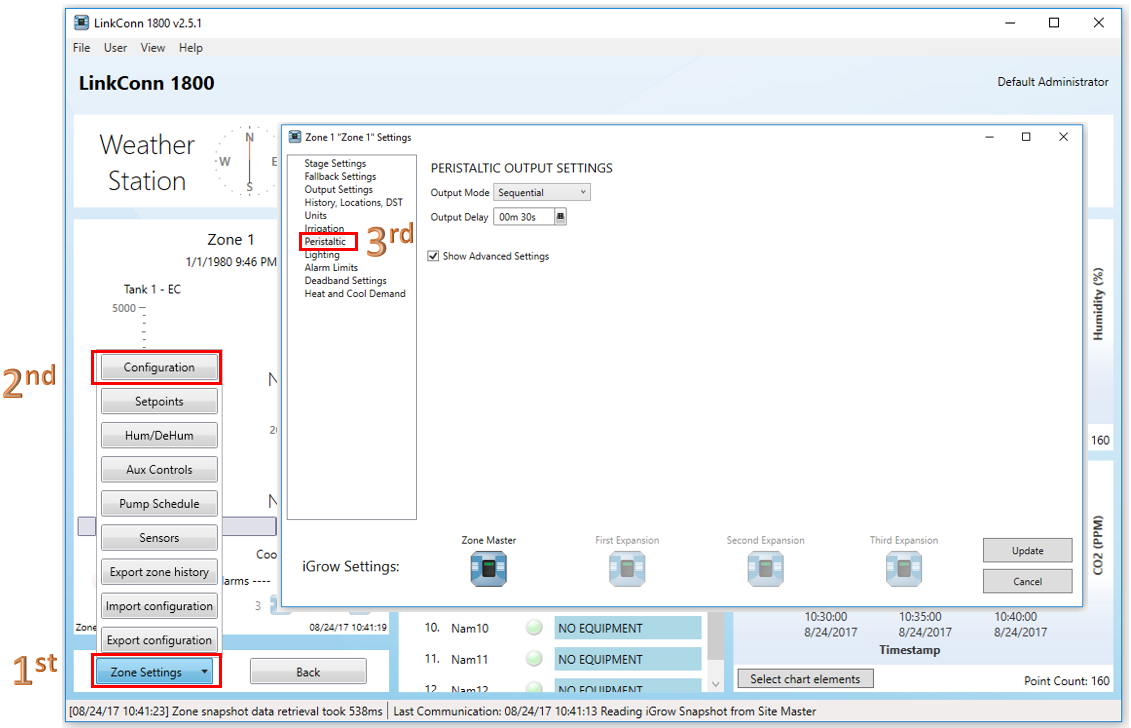Image resolution: width=1131 pixels, height=728 pixels.
Task: Select Import configuration option
Action: pos(159,606)
